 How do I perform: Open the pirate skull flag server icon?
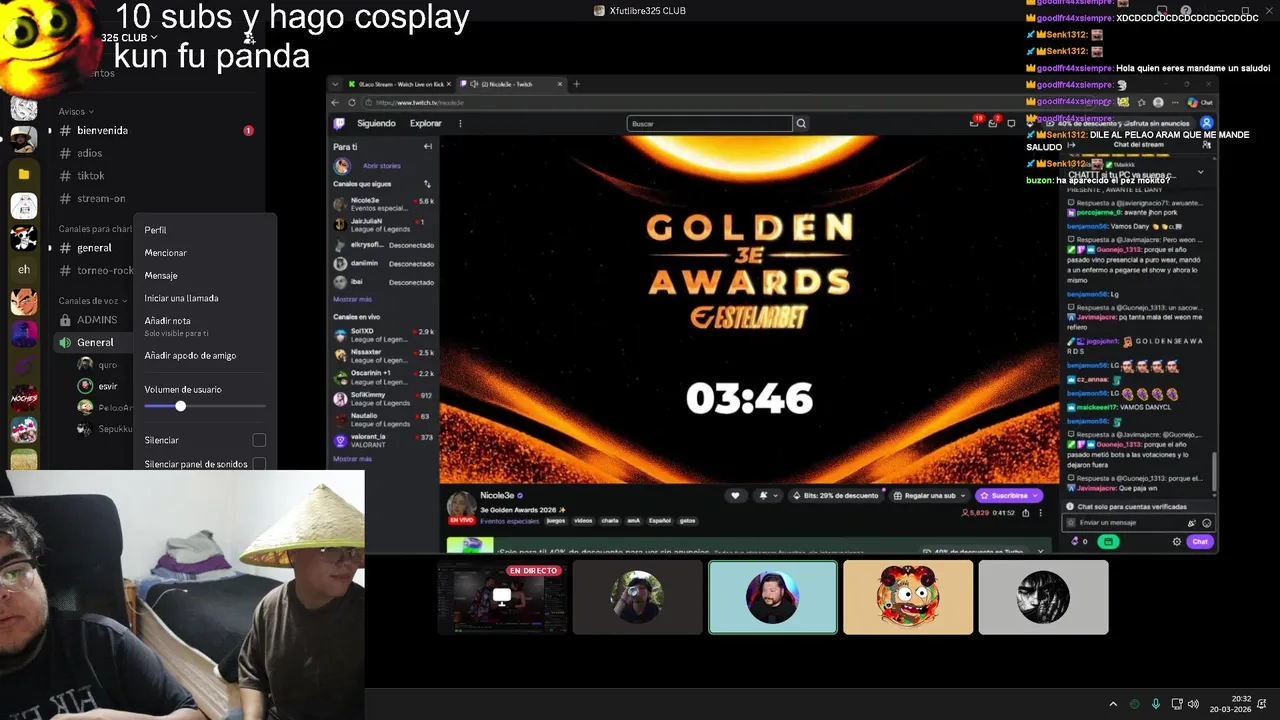24,238
